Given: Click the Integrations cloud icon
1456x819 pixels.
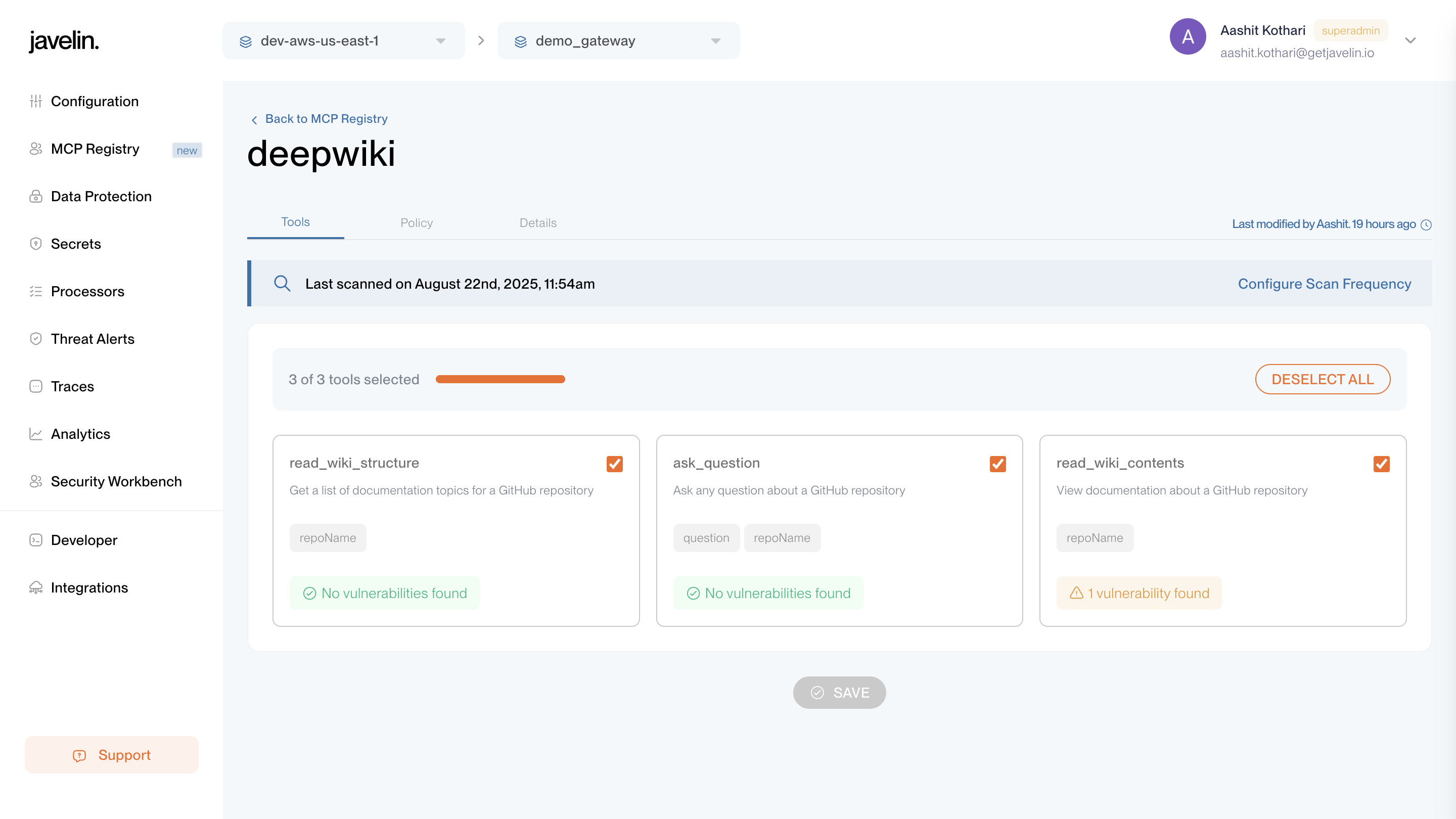Looking at the screenshot, I should (x=35, y=587).
